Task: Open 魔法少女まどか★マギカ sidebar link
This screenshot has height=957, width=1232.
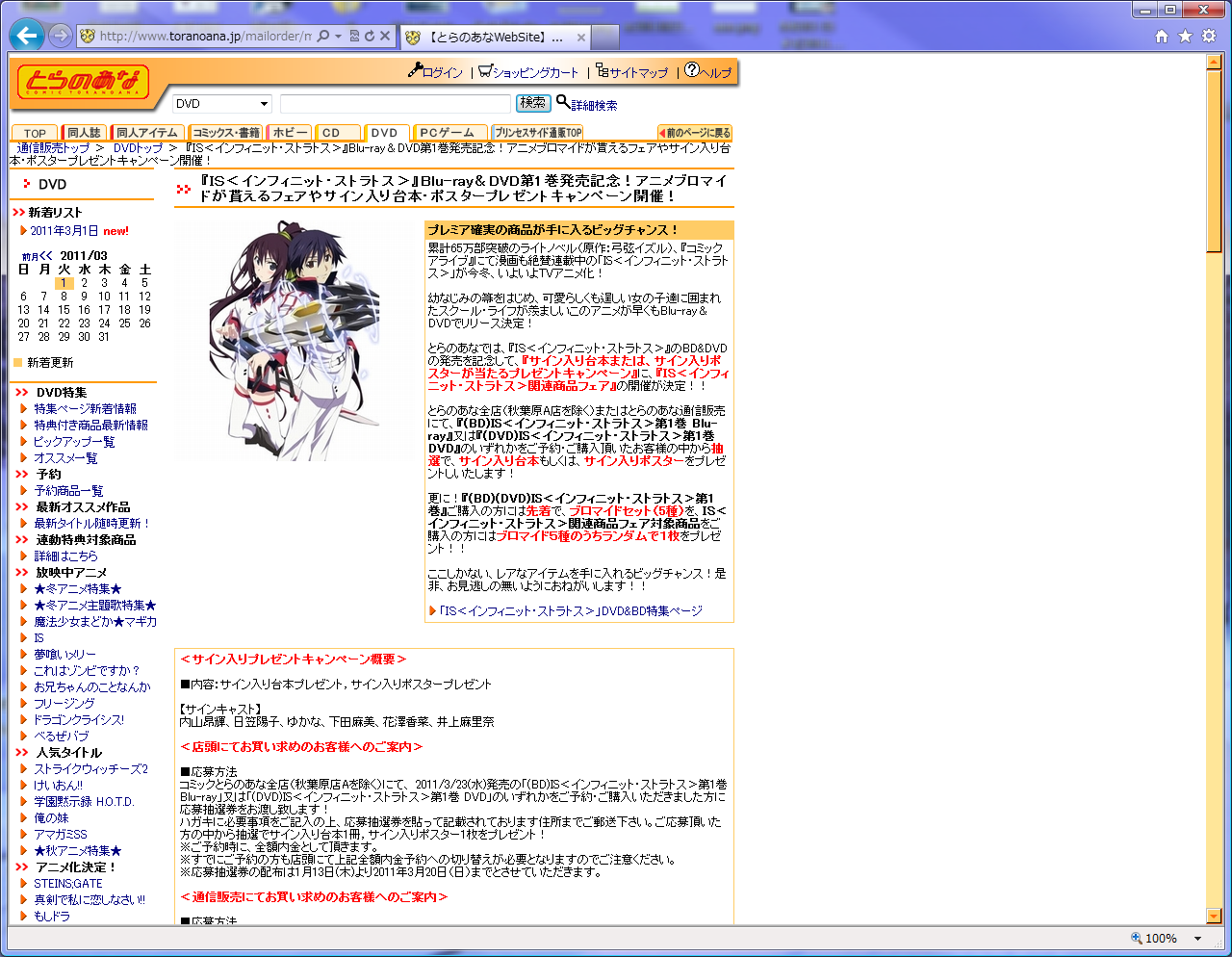Action: coord(95,622)
